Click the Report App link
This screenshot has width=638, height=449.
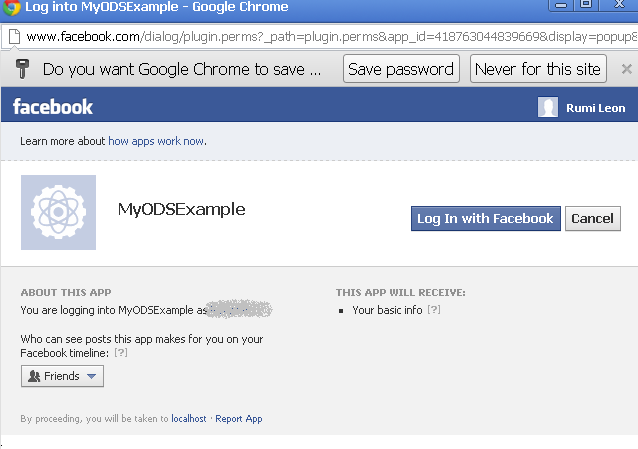[x=239, y=419]
